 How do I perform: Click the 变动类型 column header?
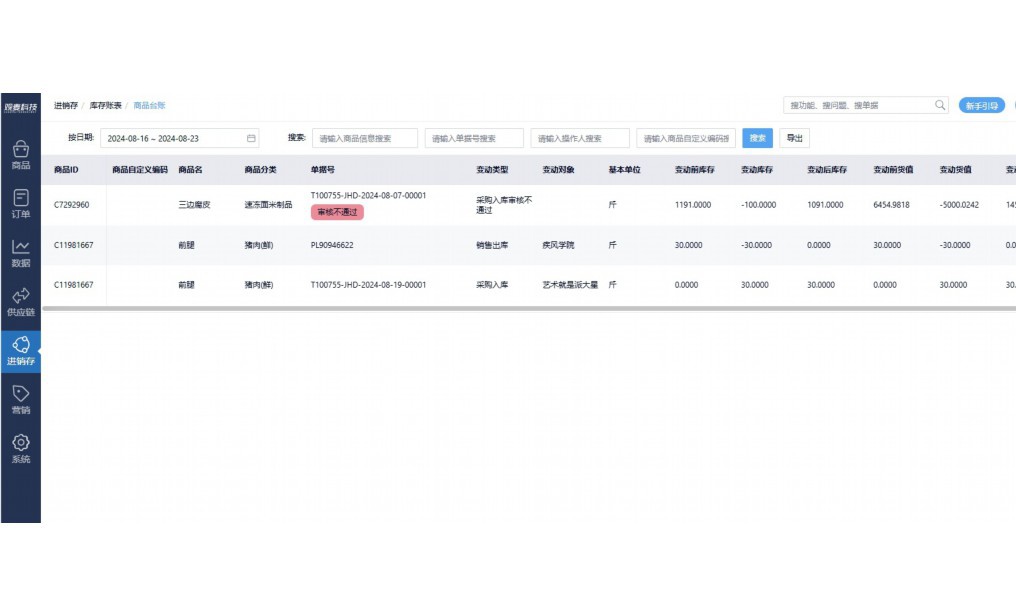coord(492,170)
